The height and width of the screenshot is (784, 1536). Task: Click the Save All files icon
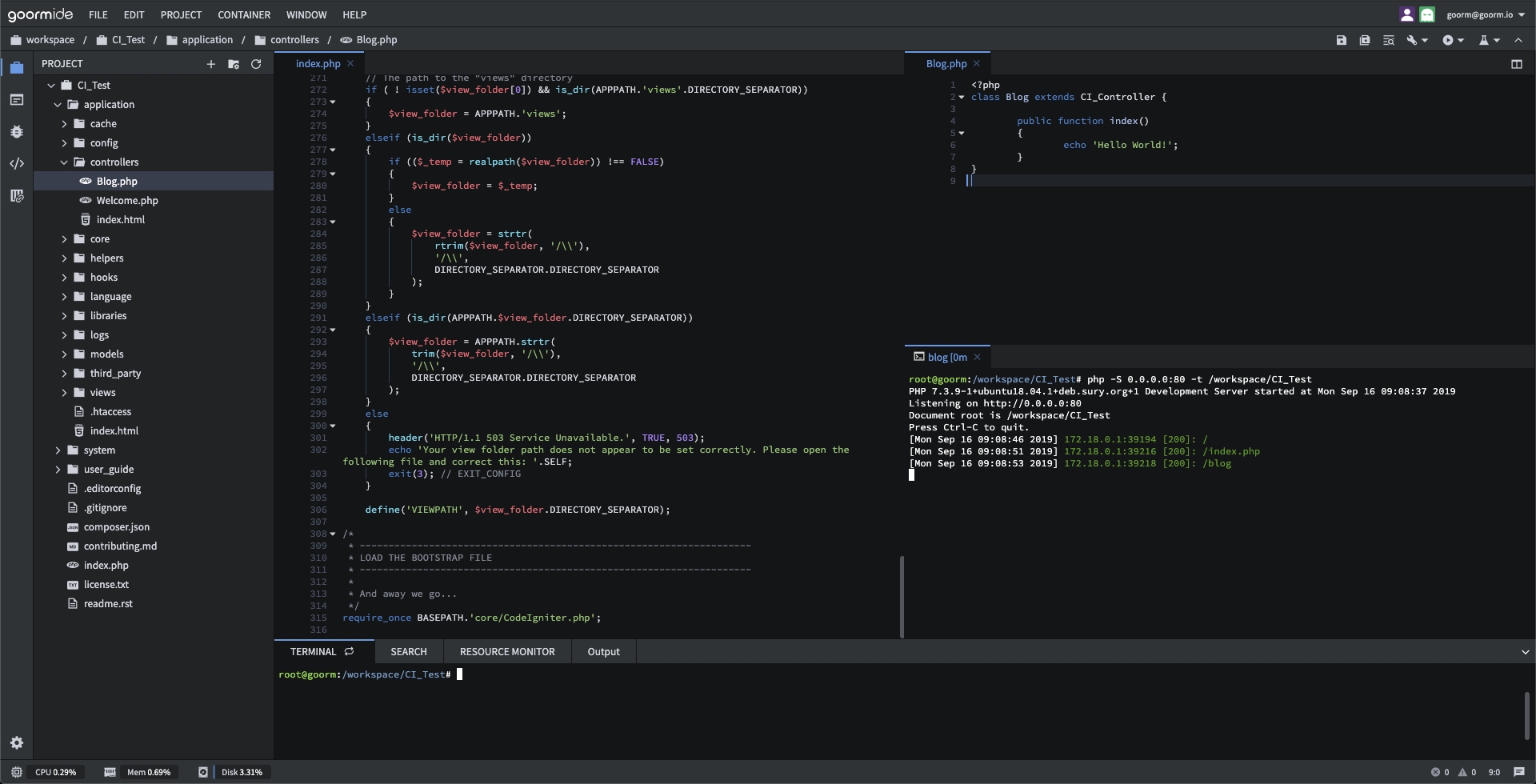1365,40
